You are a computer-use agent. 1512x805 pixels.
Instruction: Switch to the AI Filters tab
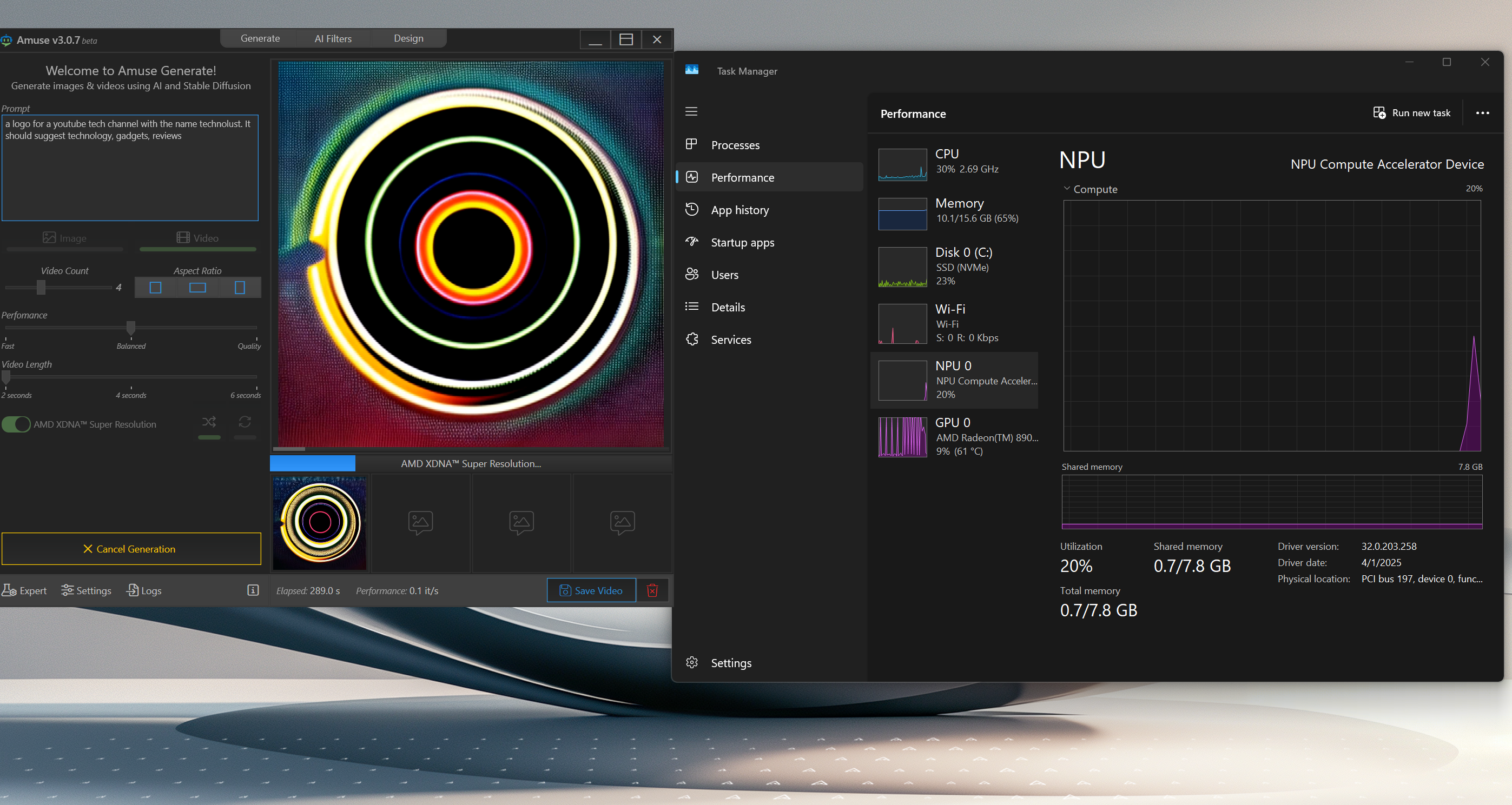tap(333, 39)
